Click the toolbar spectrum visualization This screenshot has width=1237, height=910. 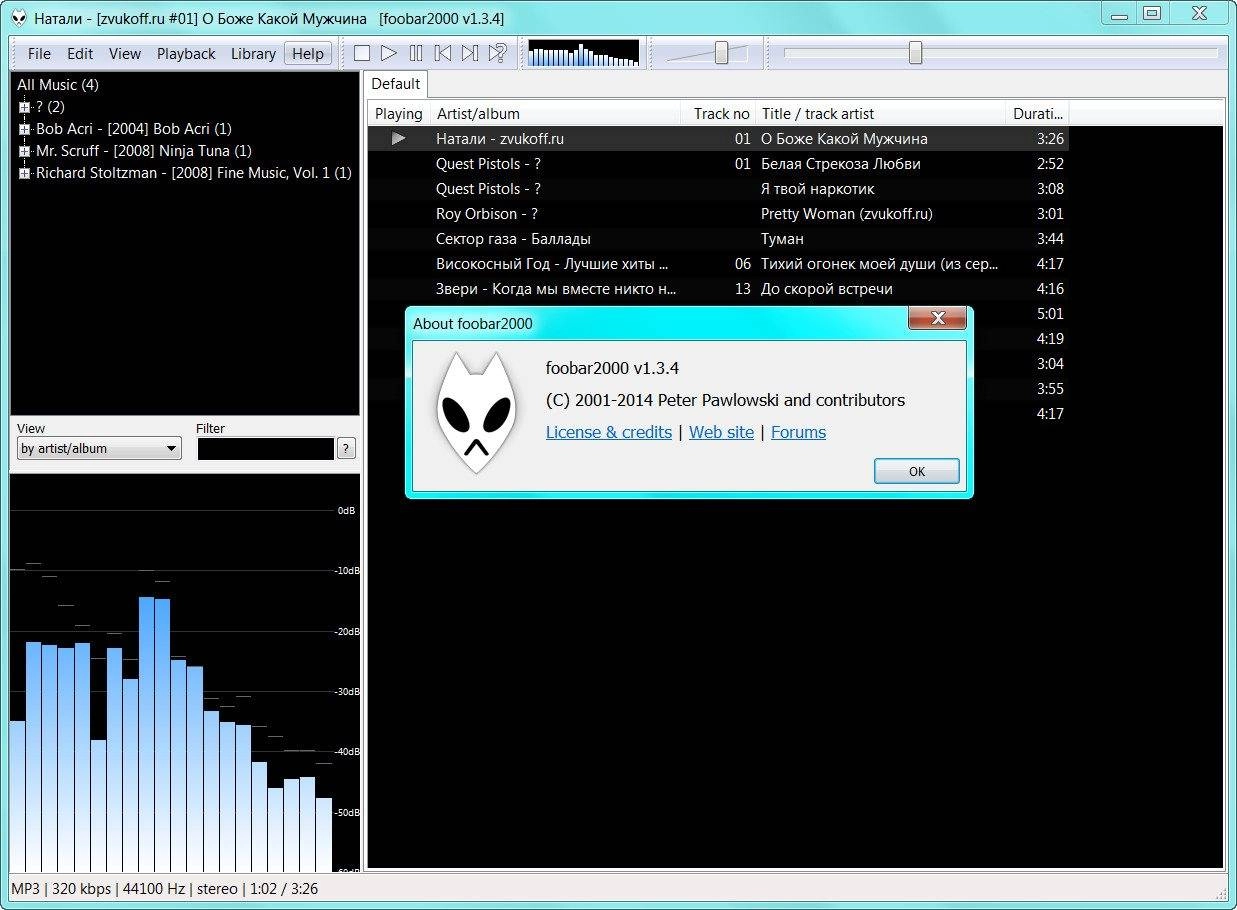[583, 53]
